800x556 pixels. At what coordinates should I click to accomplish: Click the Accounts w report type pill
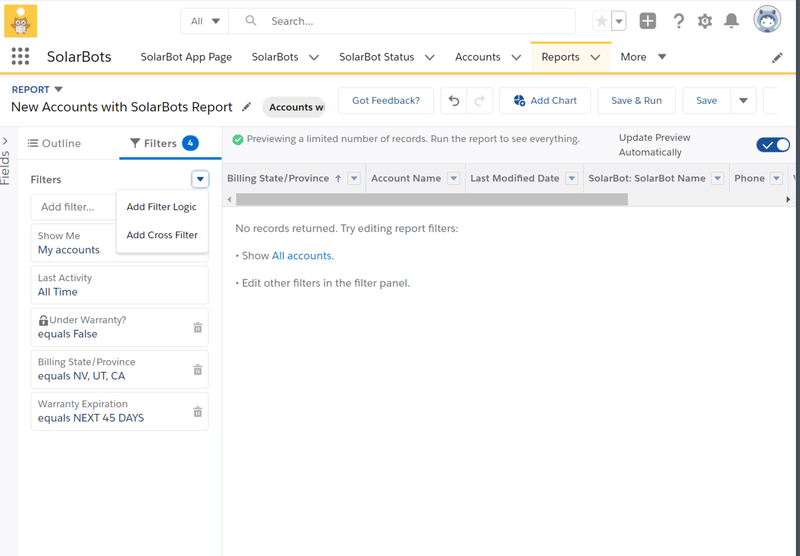pyautogui.click(x=294, y=107)
